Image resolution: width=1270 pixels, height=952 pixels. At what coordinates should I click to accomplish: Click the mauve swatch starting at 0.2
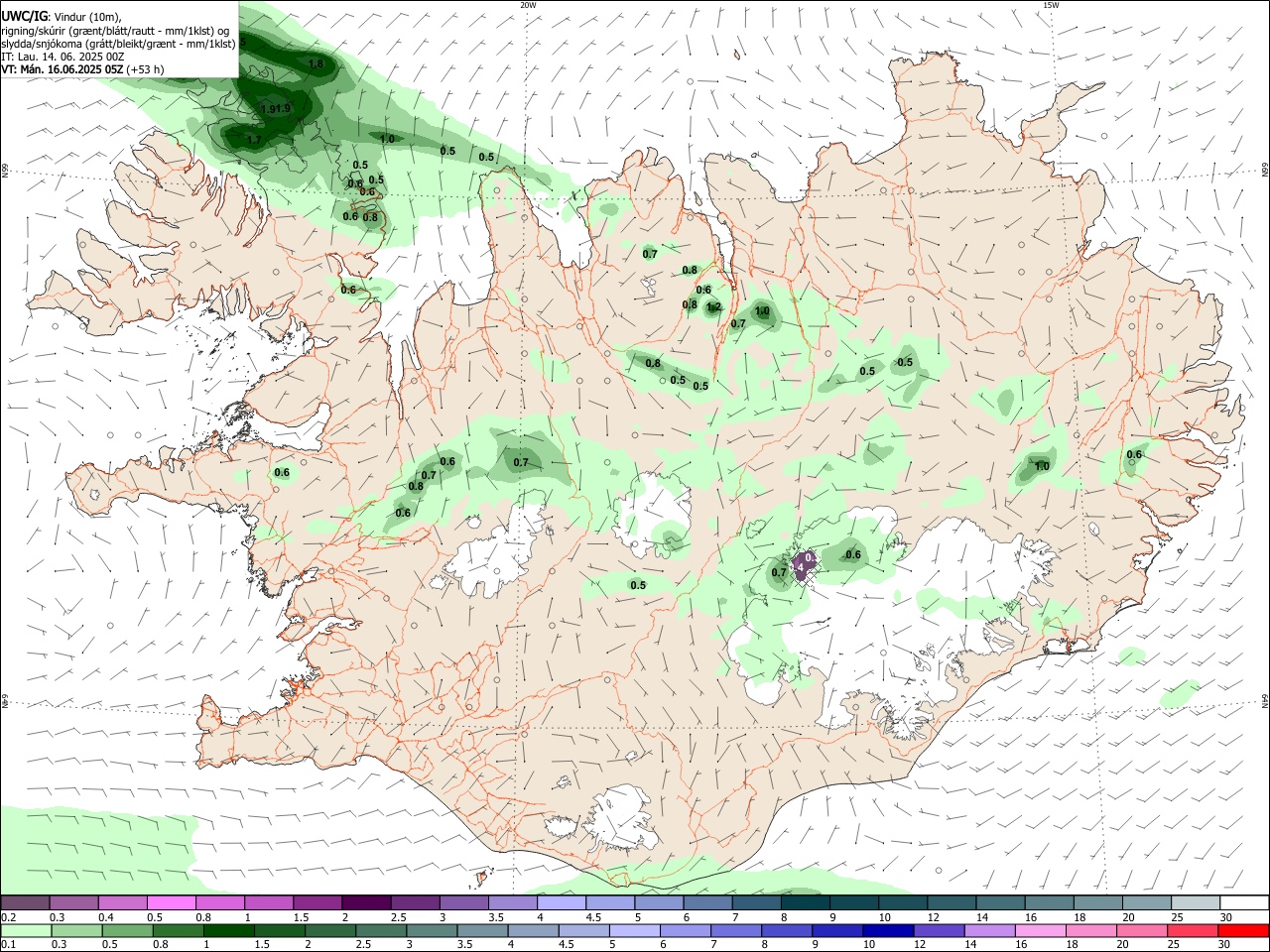[x=26, y=902]
